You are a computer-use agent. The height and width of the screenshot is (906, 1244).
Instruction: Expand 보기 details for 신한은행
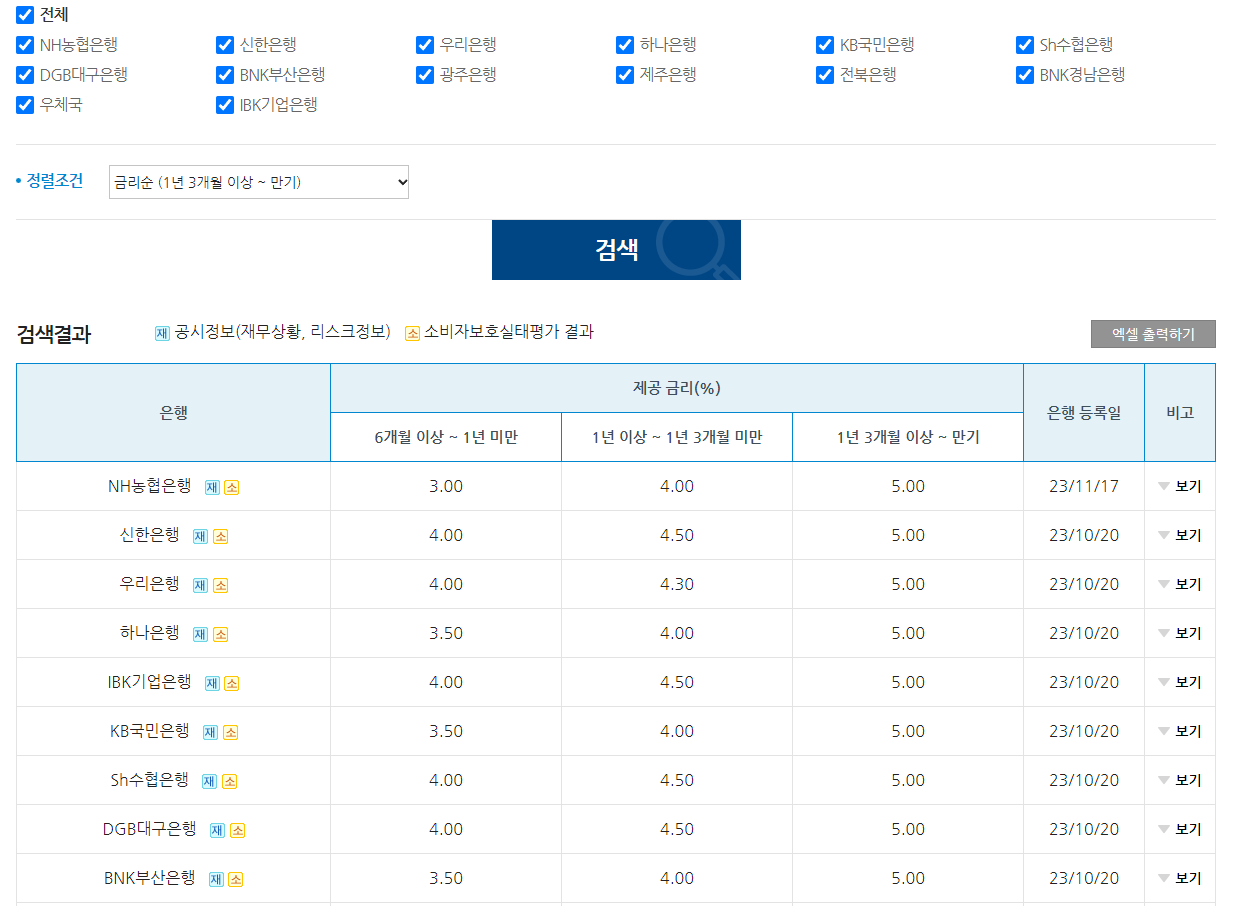pos(1180,536)
